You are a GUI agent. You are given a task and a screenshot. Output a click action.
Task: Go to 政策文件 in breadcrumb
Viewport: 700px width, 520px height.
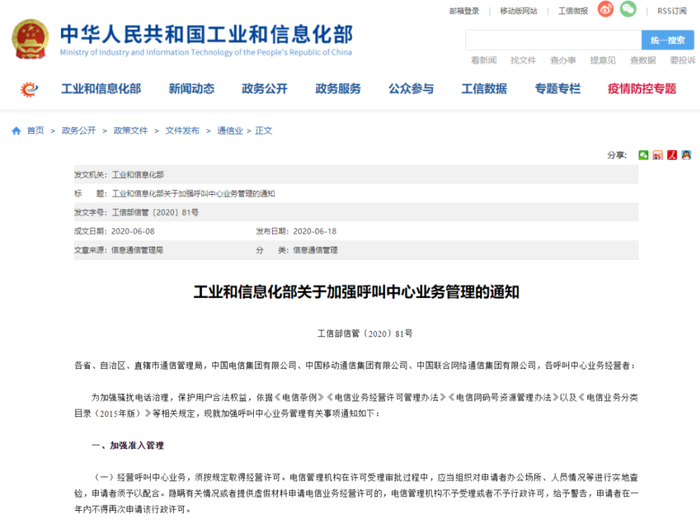(131, 131)
